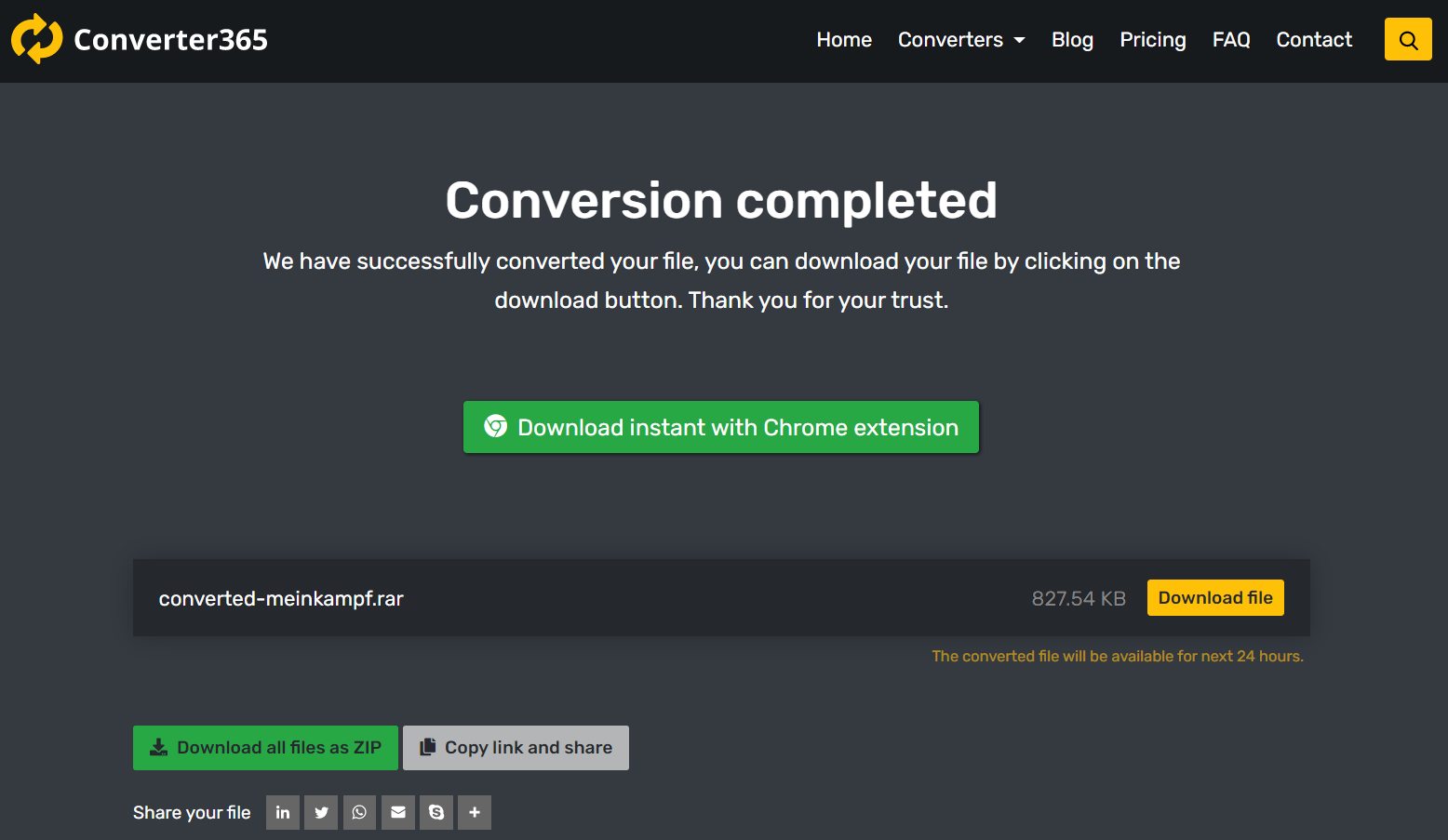Install download via Chrome extension
This screenshot has width=1448, height=840.
(x=721, y=427)
